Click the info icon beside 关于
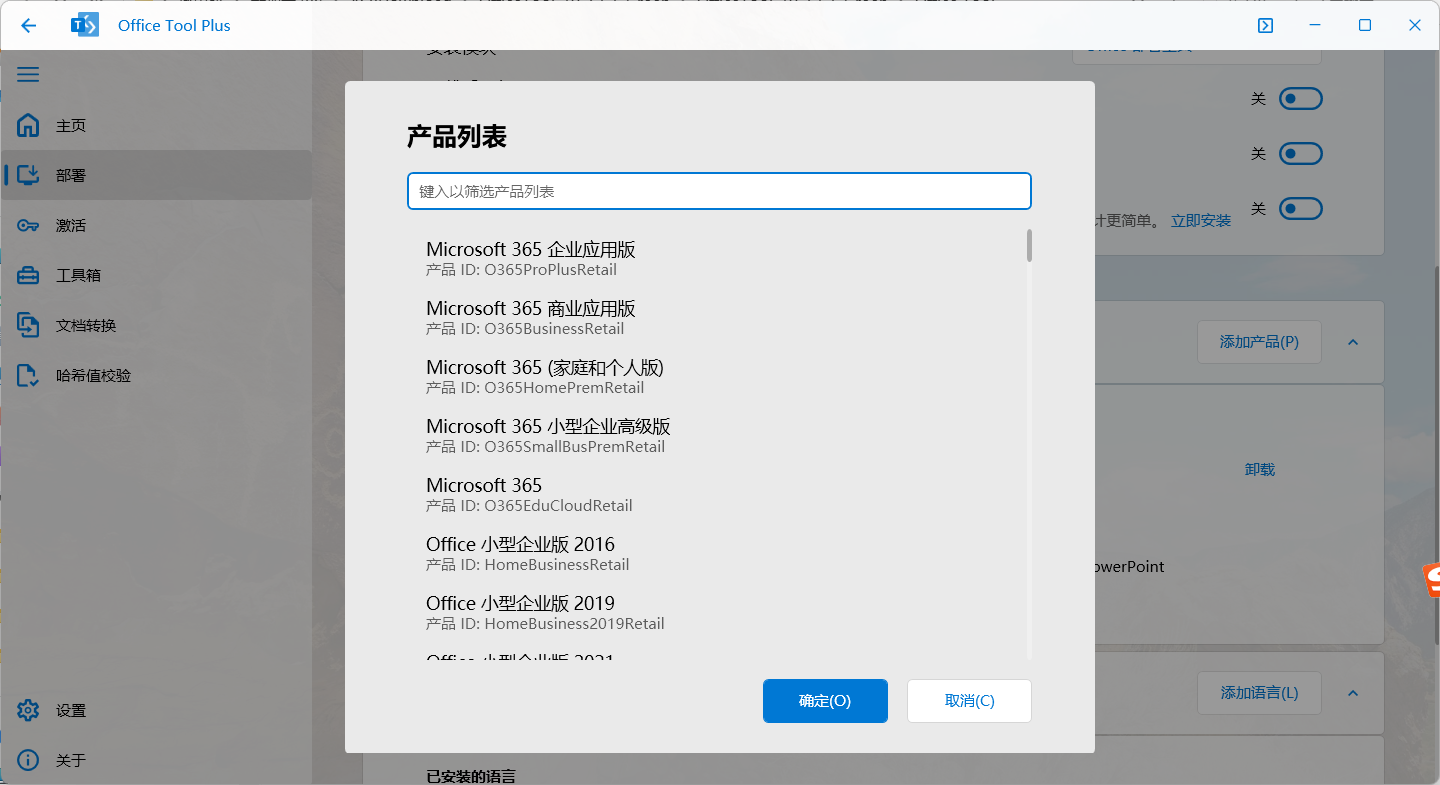Screen dimensions: 1440x785 28,760
